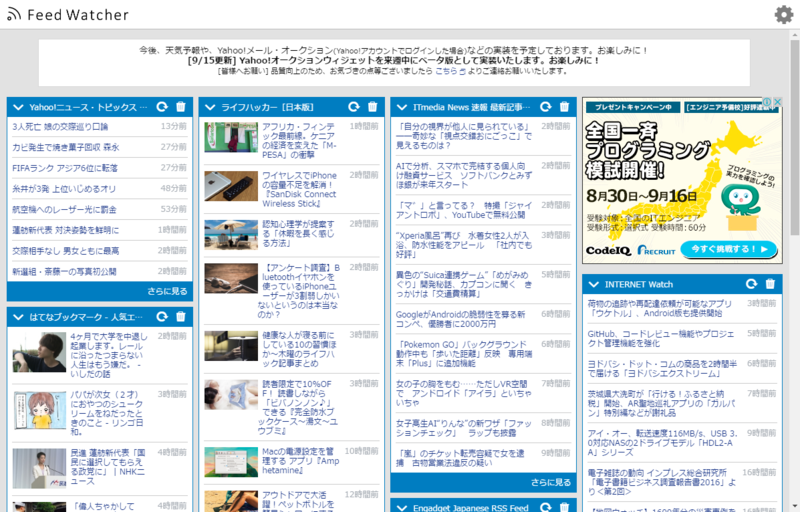Image resolution: width=800 pixels, height=512 pixels.
Task: Click the パパが次女 manga thumbnail
Action: click(40, 411)
